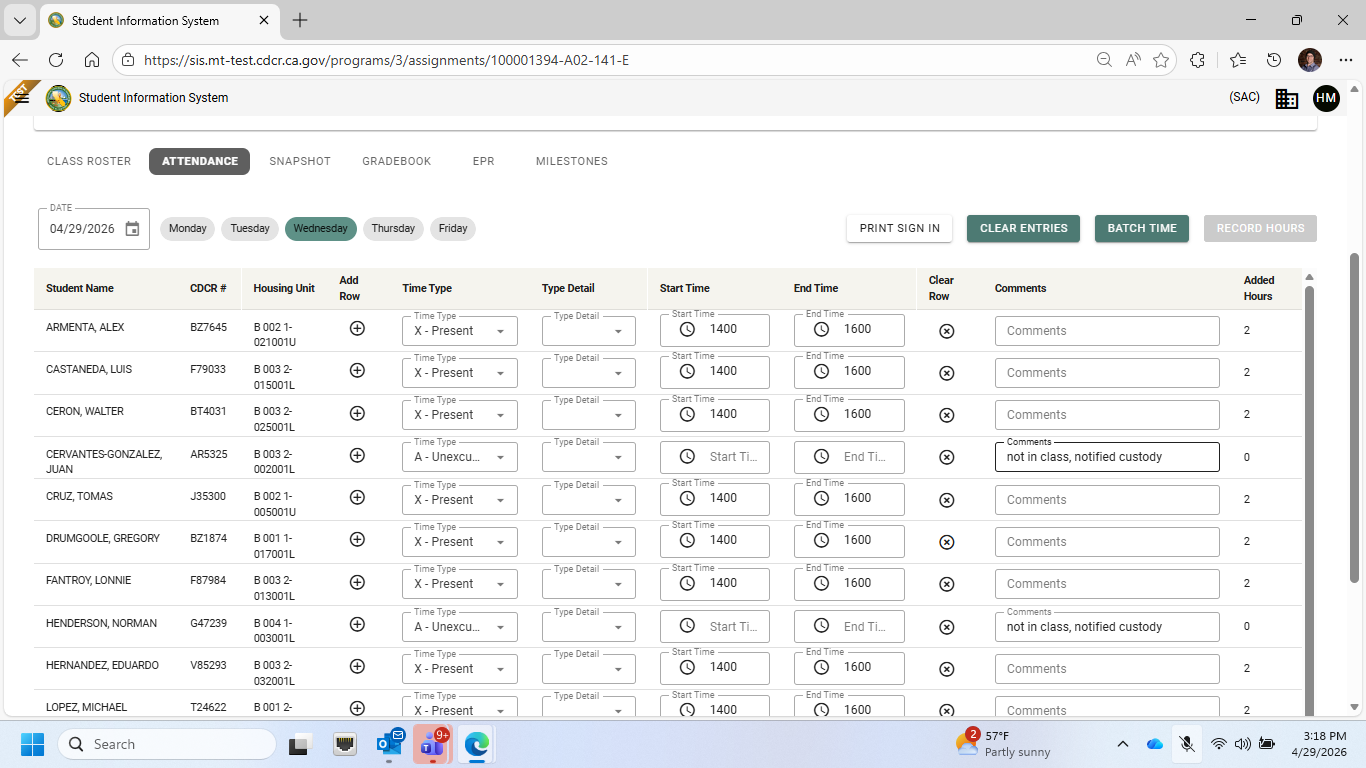
Task: Clear the row for DRUMGOOLE, GREGORY
Action: tap(947, 542)
